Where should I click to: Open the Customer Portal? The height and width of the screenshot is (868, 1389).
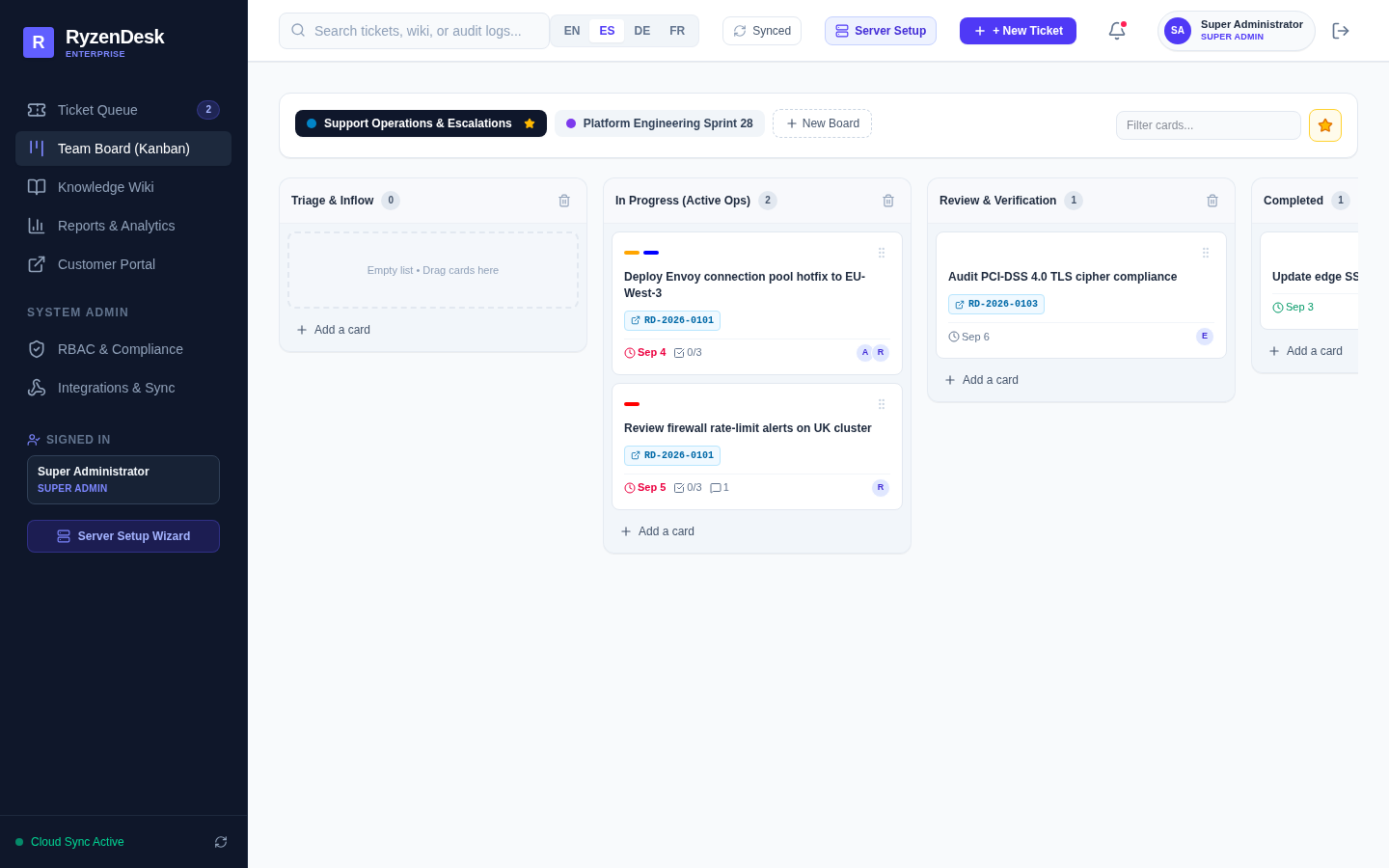[x=123, y=264]
